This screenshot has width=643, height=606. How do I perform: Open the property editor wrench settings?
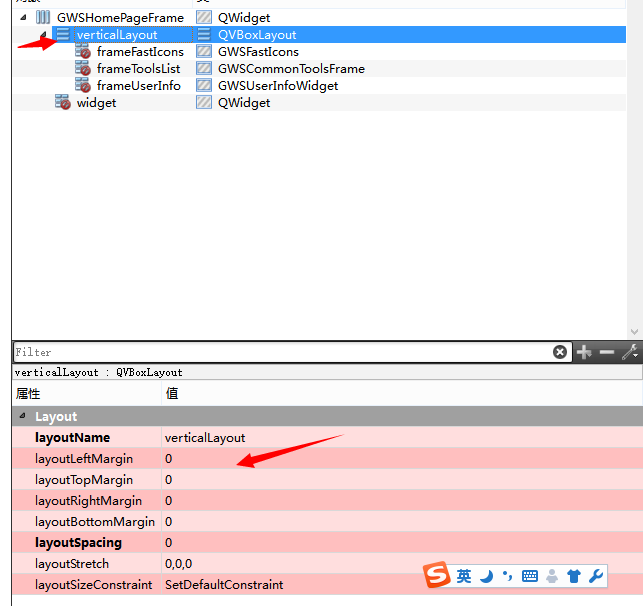pyautogui.click(x=630, y=352)
